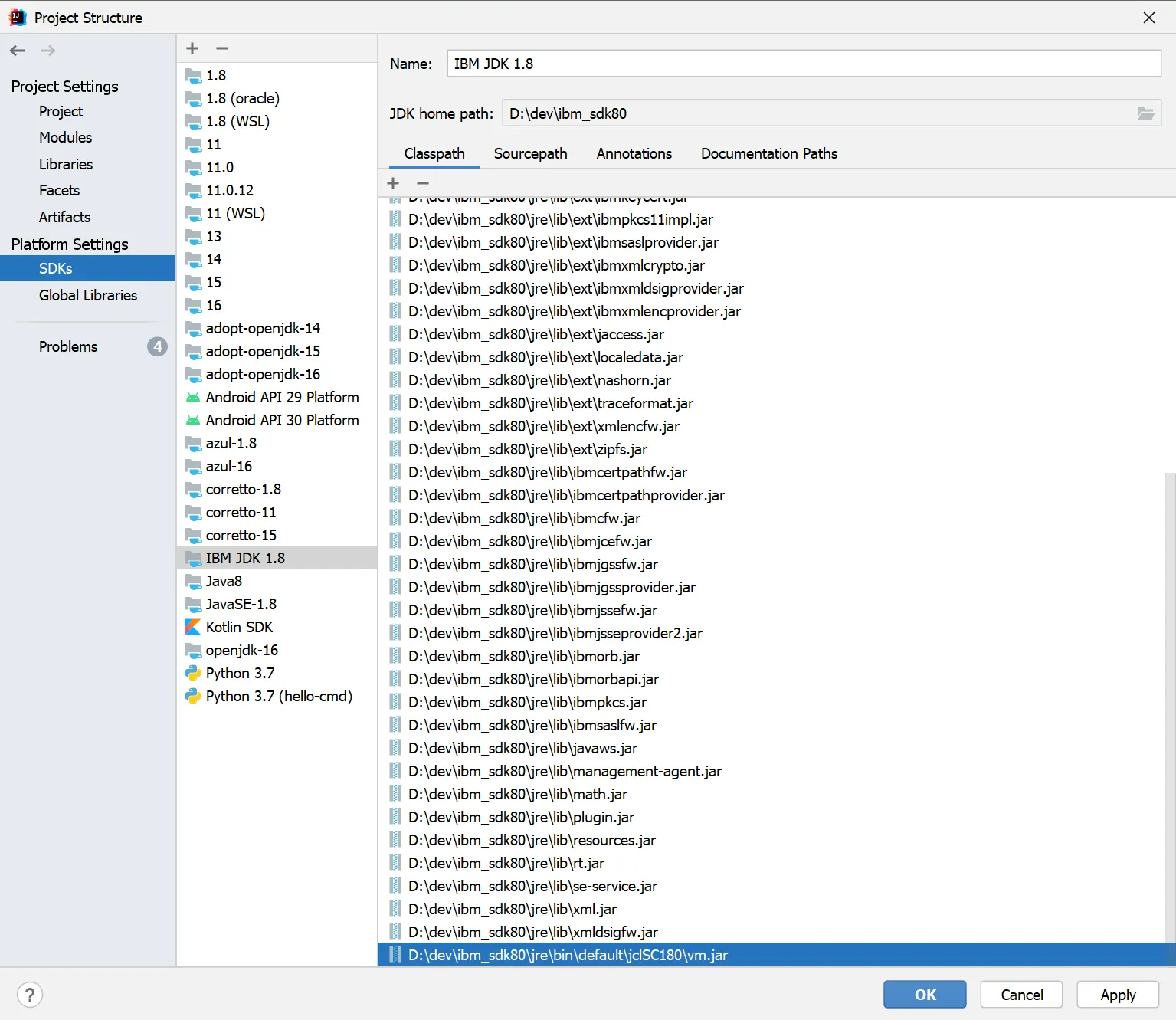Select the resources.jar classpath entry
Screen dimensions: 1176x1020
point(771,840)
